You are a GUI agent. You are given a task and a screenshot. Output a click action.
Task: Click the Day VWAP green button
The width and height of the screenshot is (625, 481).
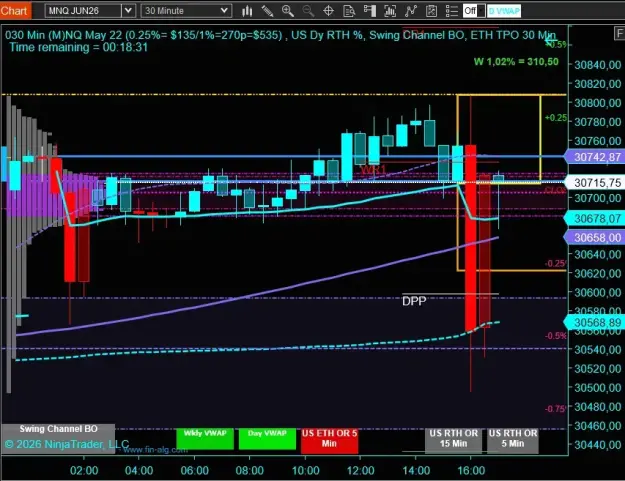(x=267, y=439)
